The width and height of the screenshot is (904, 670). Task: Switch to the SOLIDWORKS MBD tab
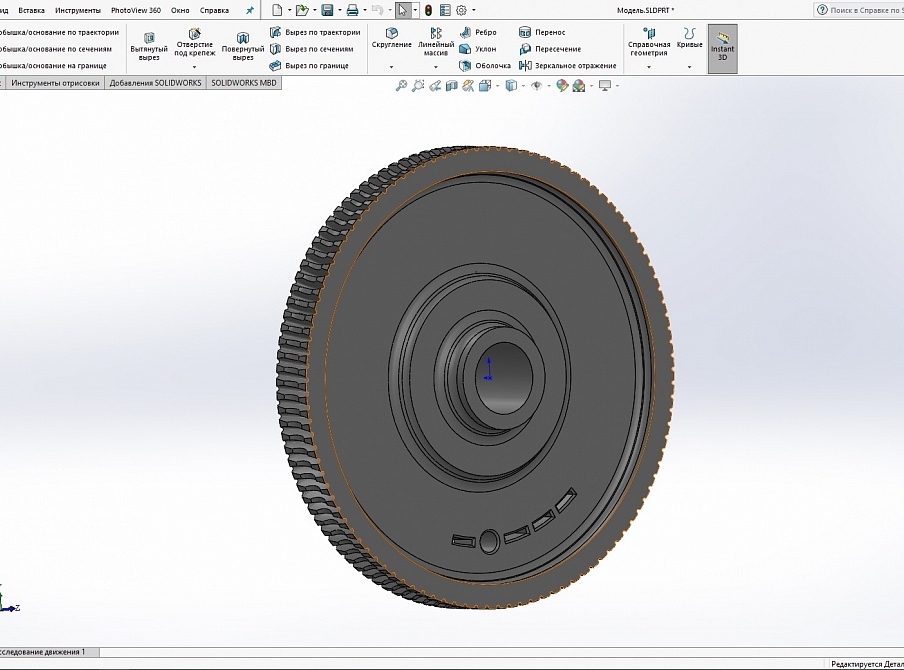click(x=244, y=84)
